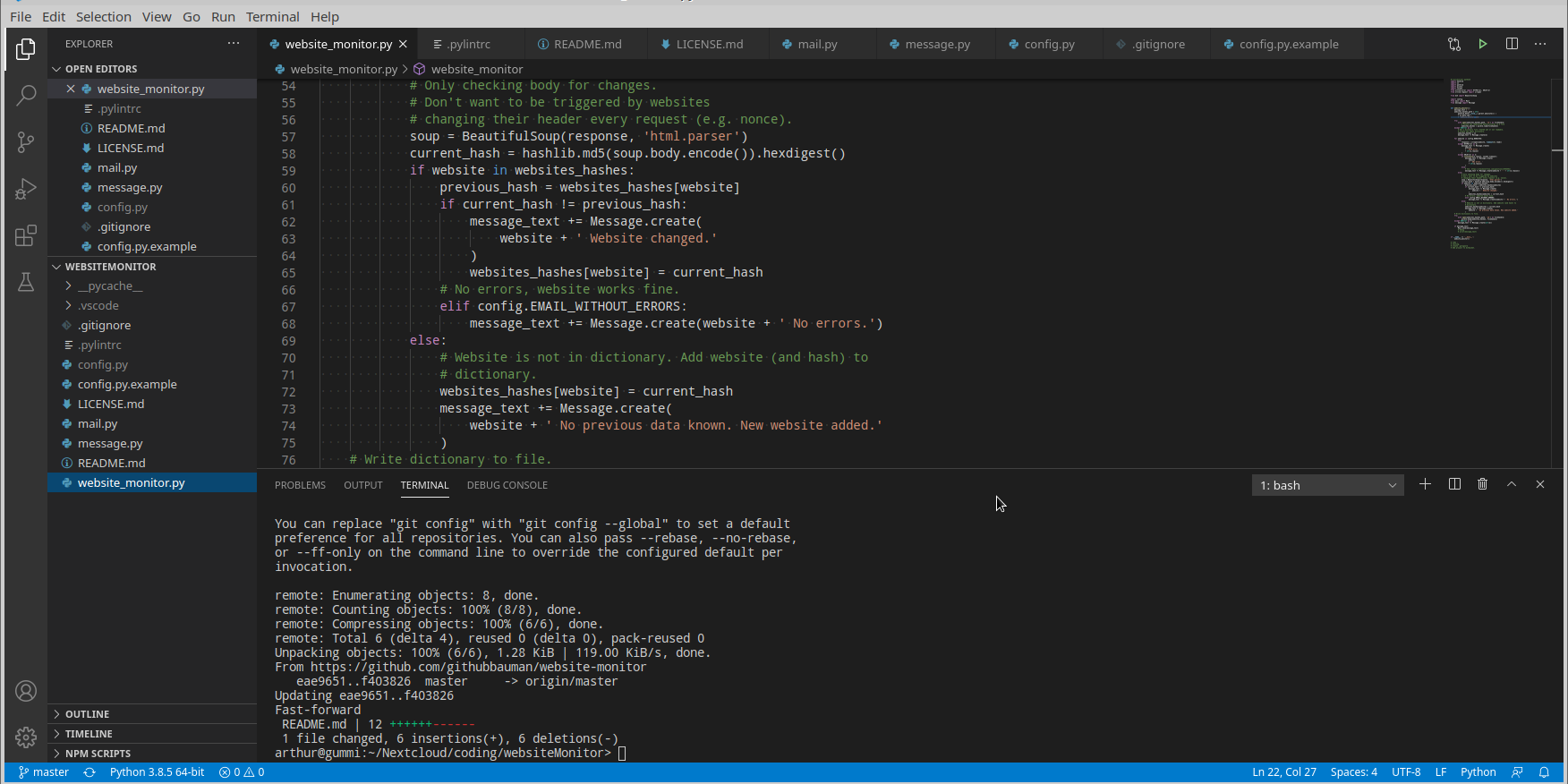The image size is (1568, 784).
Task: Select language mode Python in status bar
Action: (x=1479, y=772)
